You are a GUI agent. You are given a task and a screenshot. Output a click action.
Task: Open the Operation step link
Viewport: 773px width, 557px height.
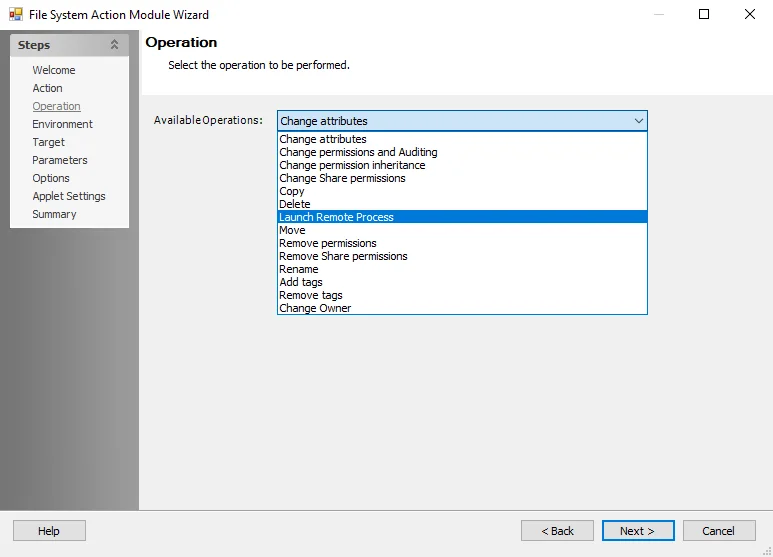click(x=56, y=106)
